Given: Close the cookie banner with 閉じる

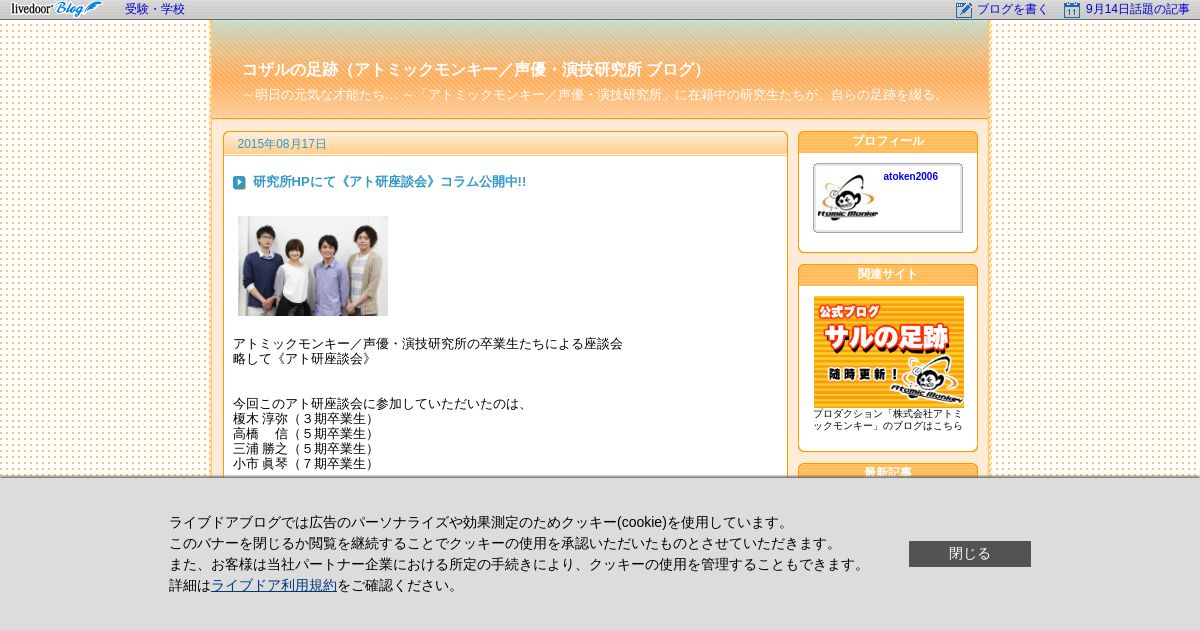Looking at the screenshot, I should (x=970, y=554).
